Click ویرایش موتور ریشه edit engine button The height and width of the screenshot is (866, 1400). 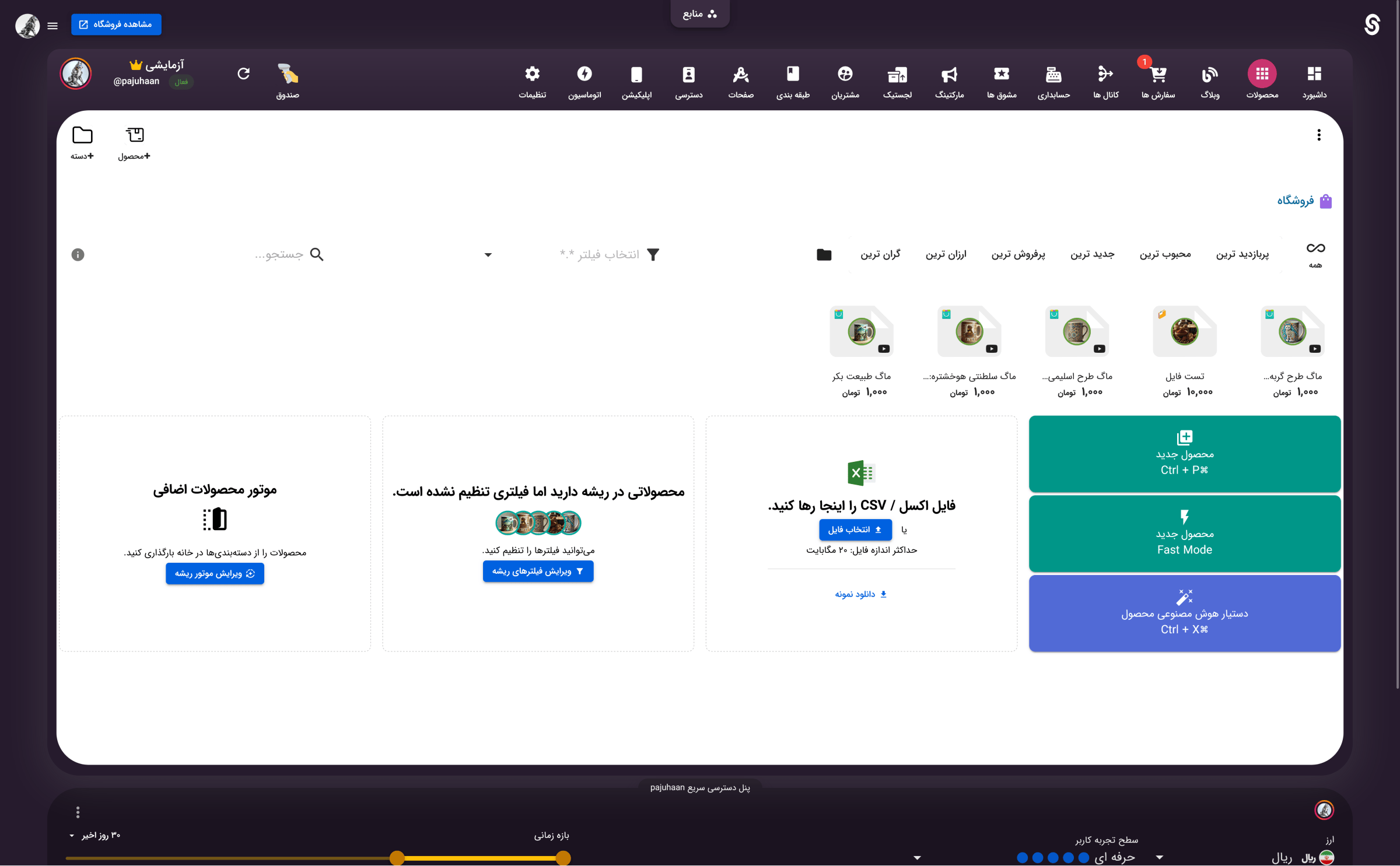click(215, 573)
